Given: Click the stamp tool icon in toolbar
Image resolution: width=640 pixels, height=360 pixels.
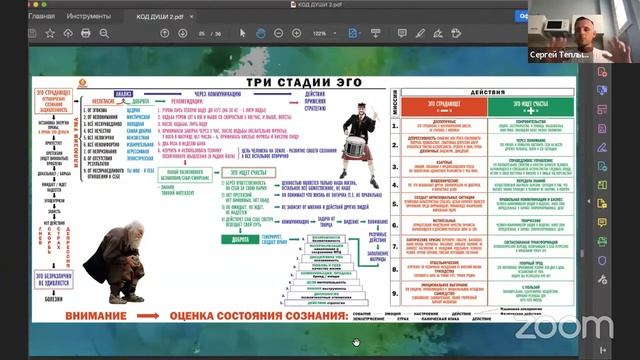Looking at the screenshot, I should pyautogui.click(x=456, y=33).
